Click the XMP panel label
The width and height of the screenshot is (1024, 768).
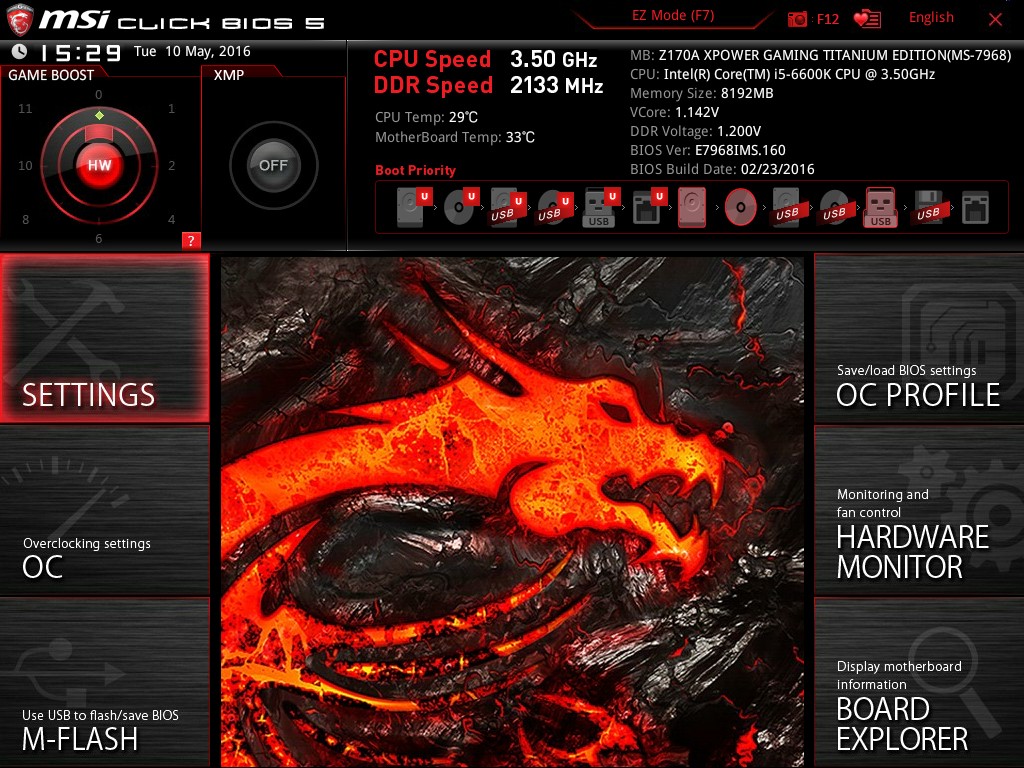pyautogui.click(x=229, y=75)
